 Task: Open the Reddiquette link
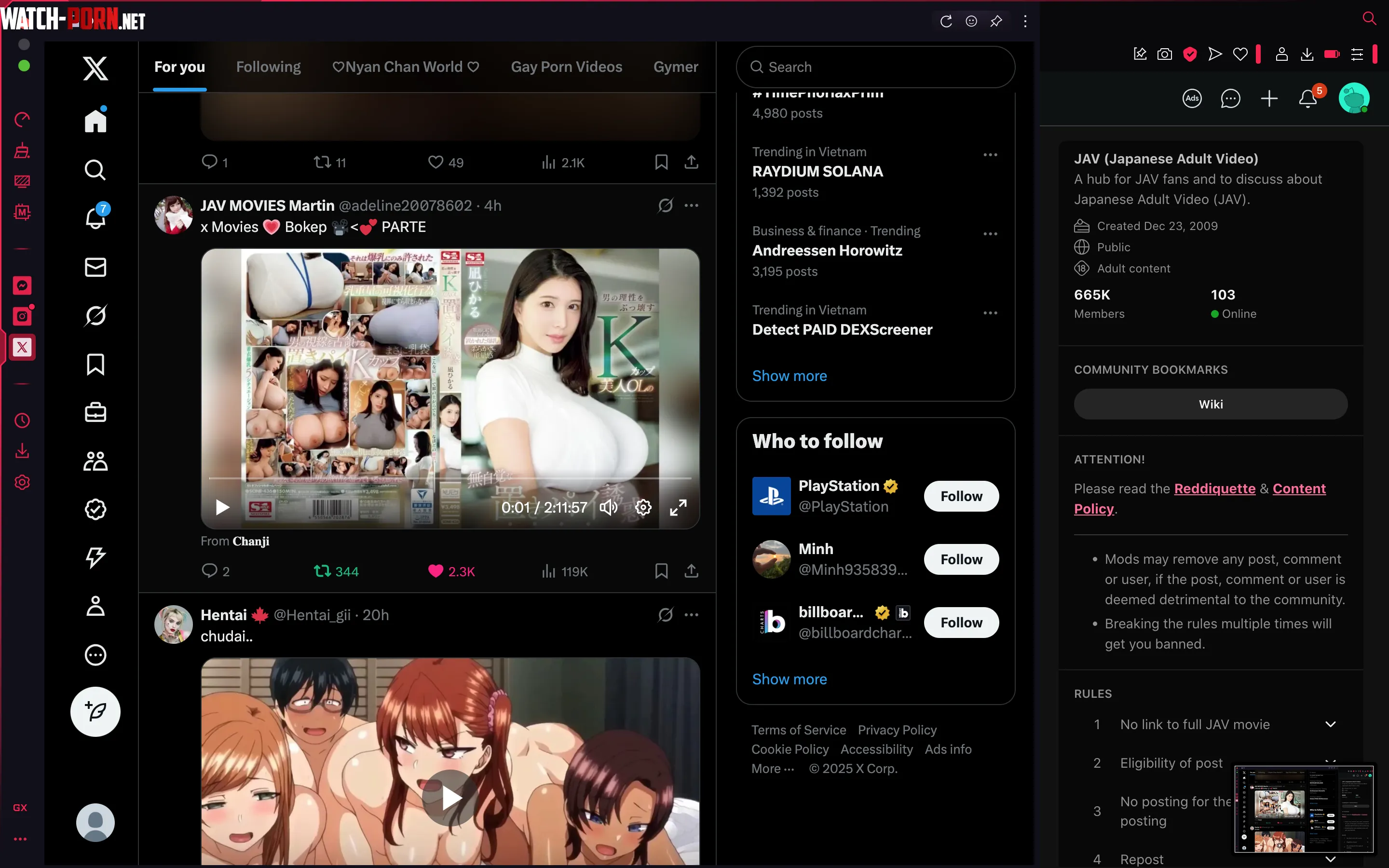click(1214, 488)
